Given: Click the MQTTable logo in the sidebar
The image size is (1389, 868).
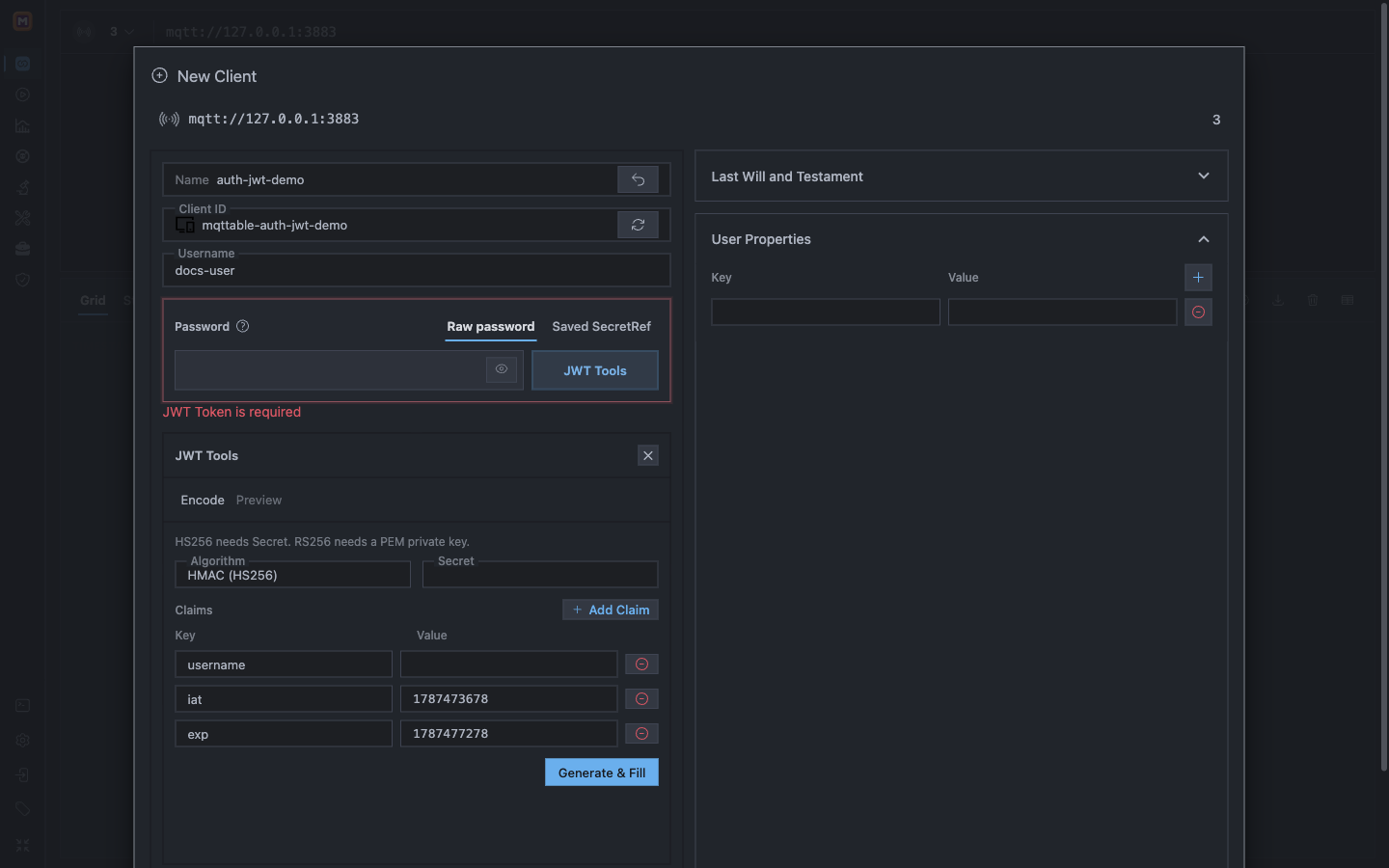Looking at the screenshot, I should (22, 20).
